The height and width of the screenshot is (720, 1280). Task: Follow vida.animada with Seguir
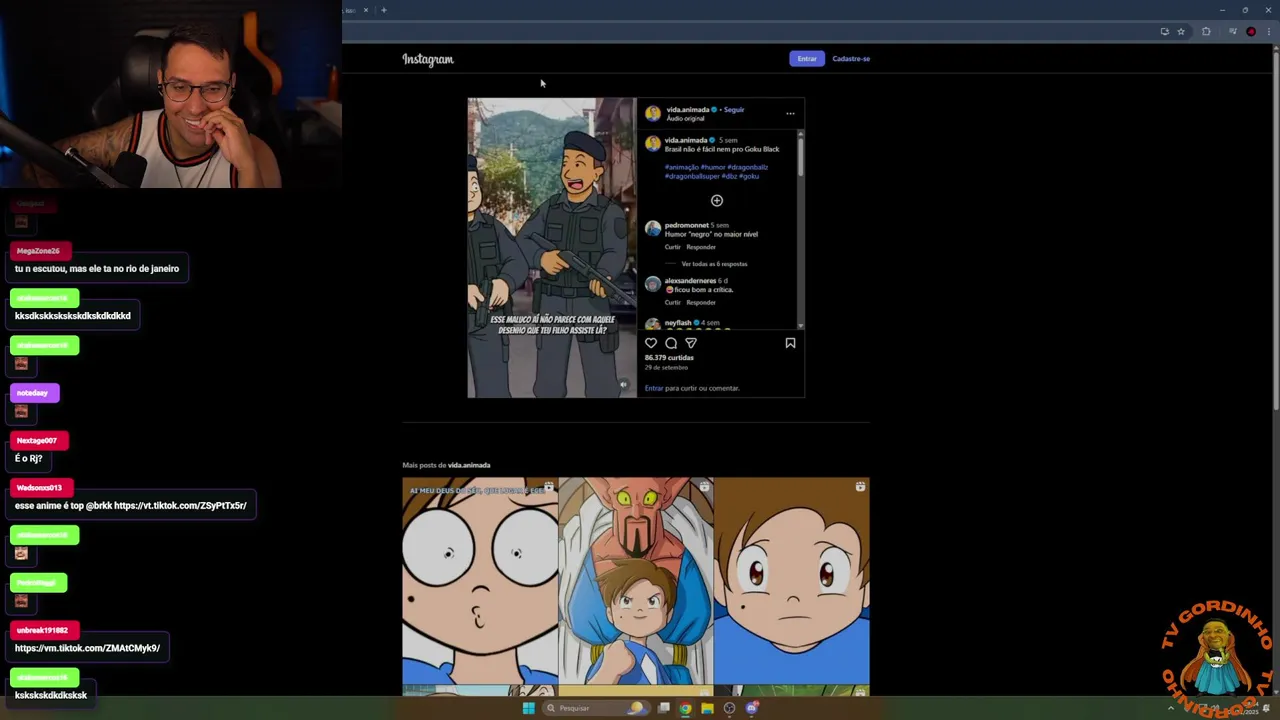click(x=734, y=109)
